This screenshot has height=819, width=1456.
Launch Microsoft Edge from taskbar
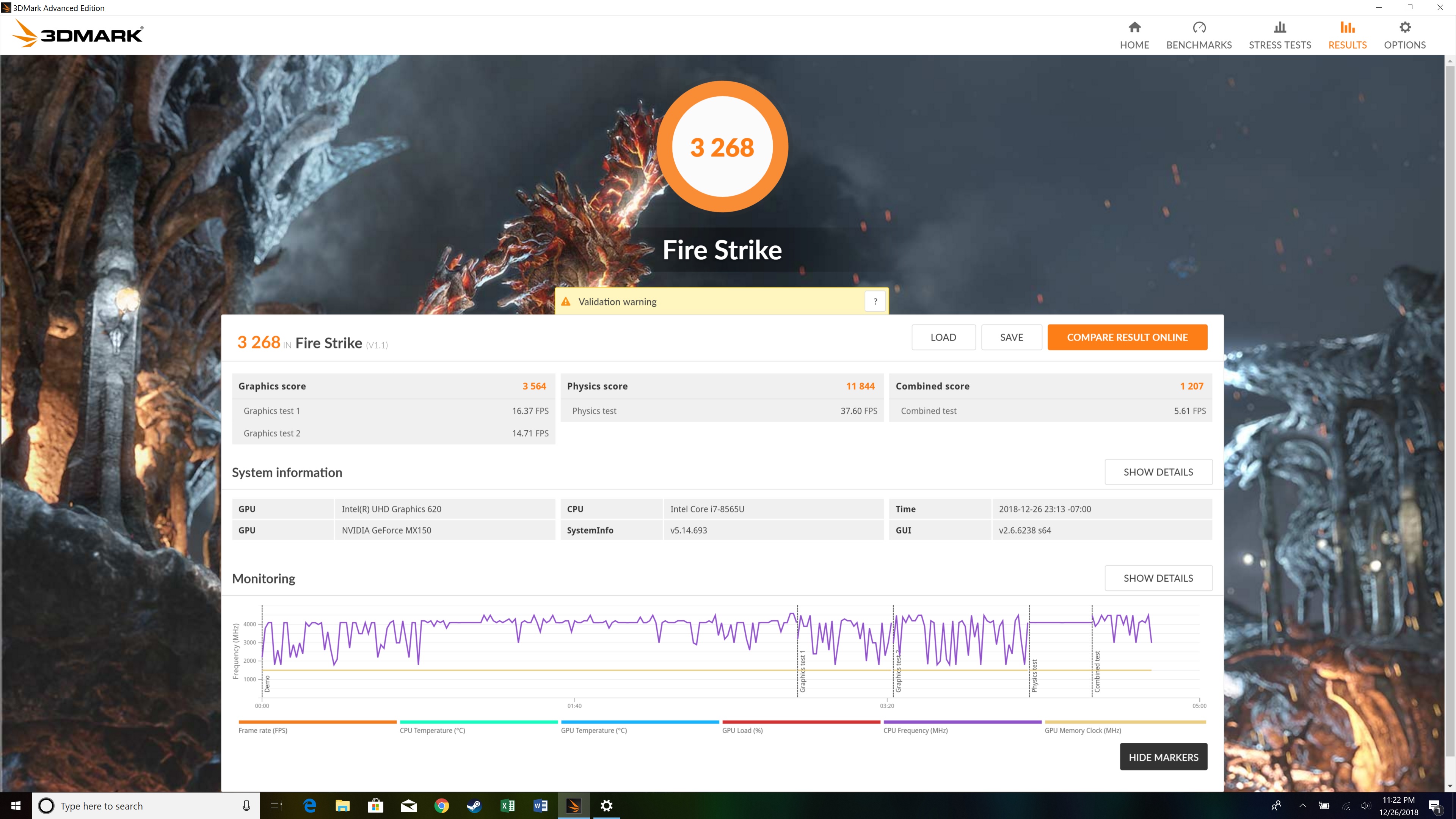(310, 805)
